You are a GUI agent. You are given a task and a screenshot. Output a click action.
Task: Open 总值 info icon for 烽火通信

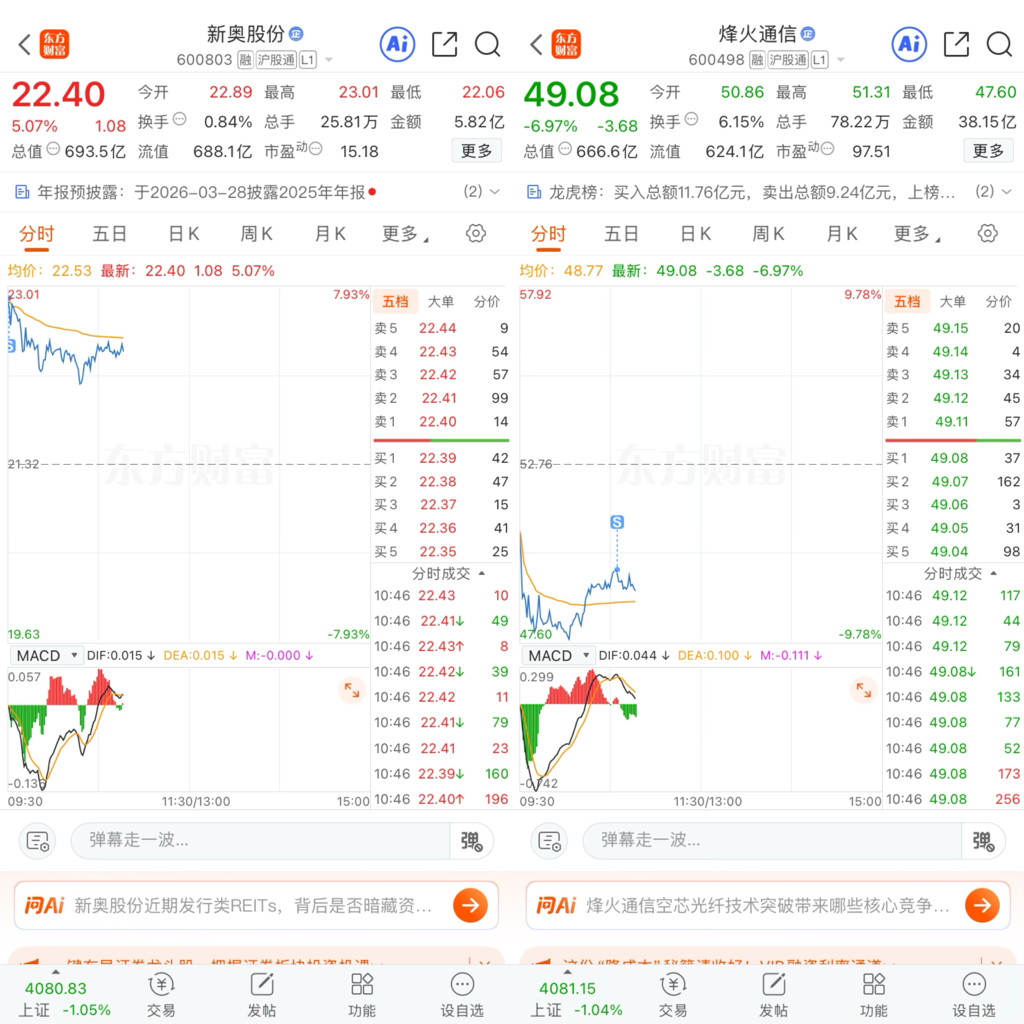pyautogui.click(x=566, y=149)
